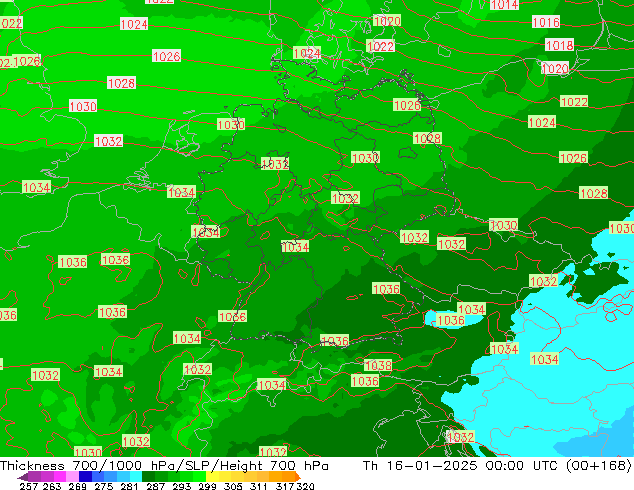This screenshot has width=634, height=490.
Task: Pick the cyan swatch in the color scale
Action: (136, 476)
